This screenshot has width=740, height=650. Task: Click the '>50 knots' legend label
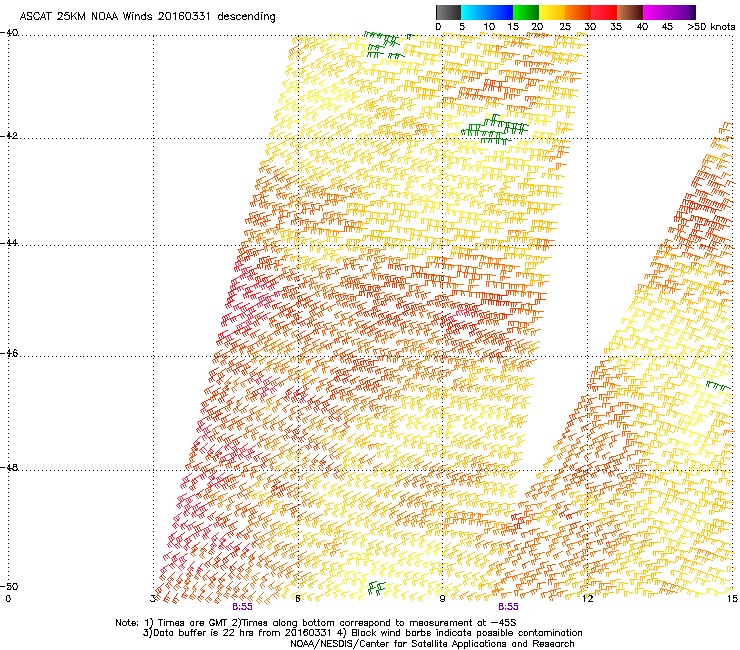(x=711, y=26)
